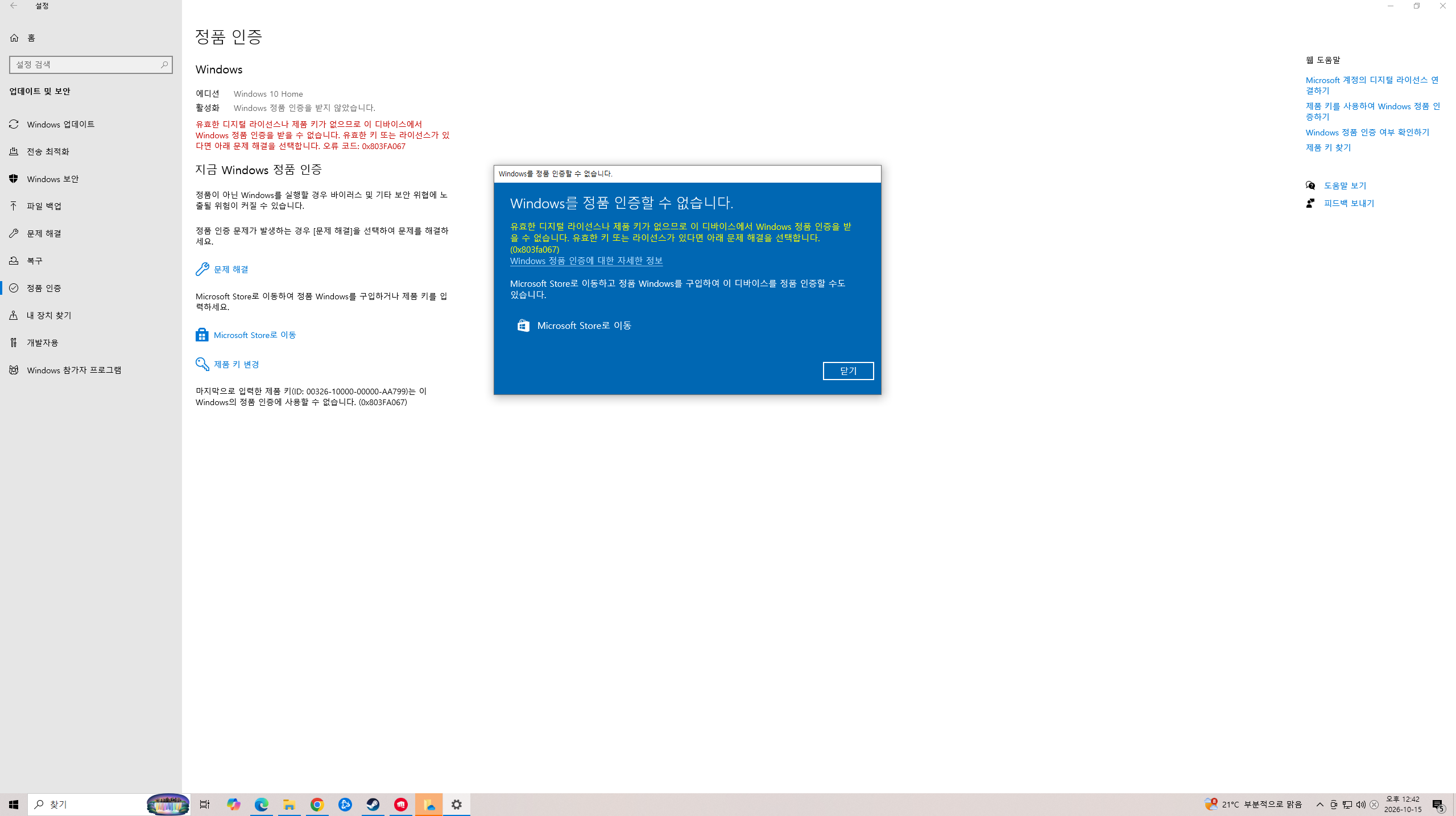Open Microsoft 계정의 디지털 라이선스 연결하기 help link
The width and height of the screenshot is (1456, 816).
tap(1372, 85)
